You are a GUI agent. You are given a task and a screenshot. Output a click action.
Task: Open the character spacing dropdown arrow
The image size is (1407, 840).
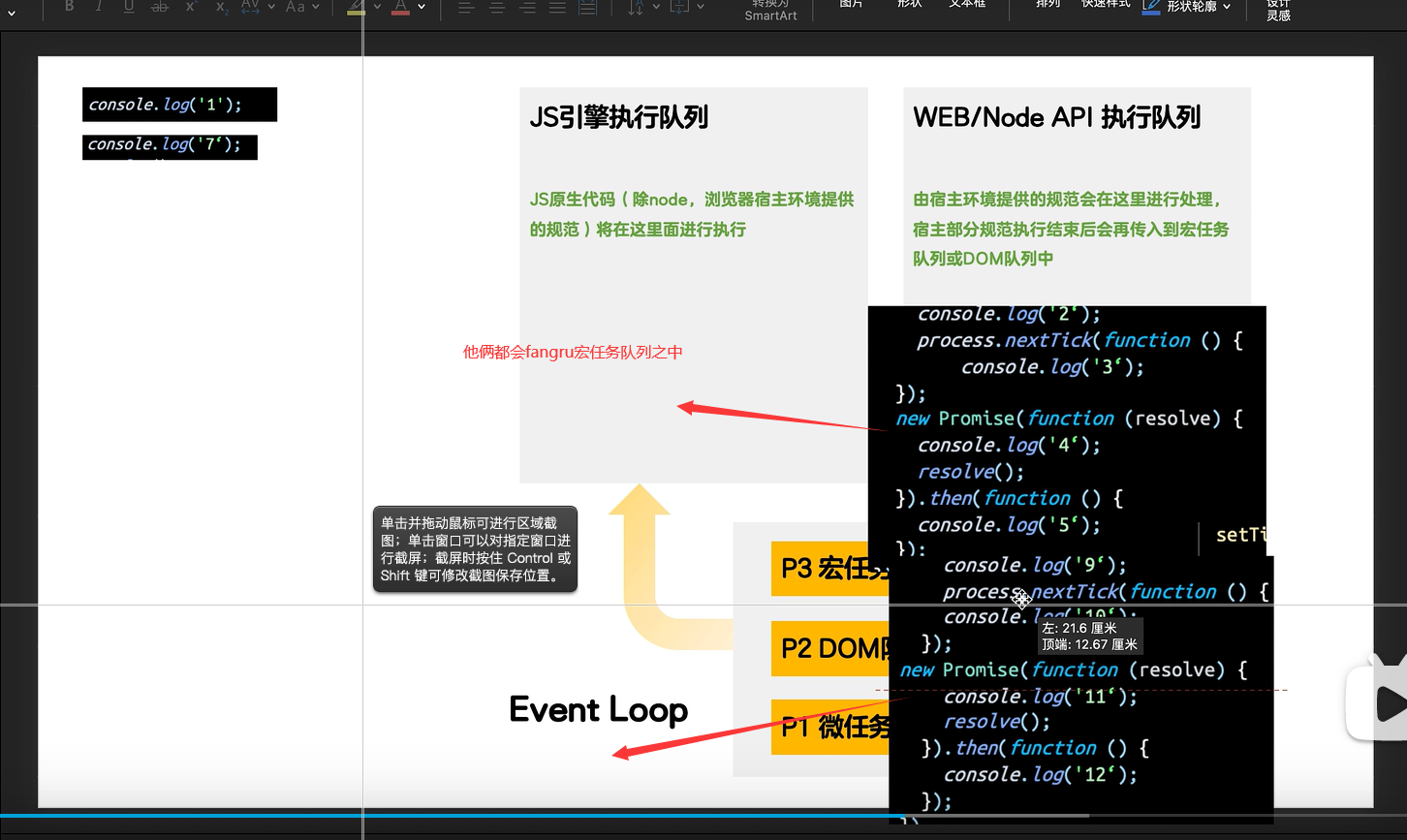coord(270,7)
